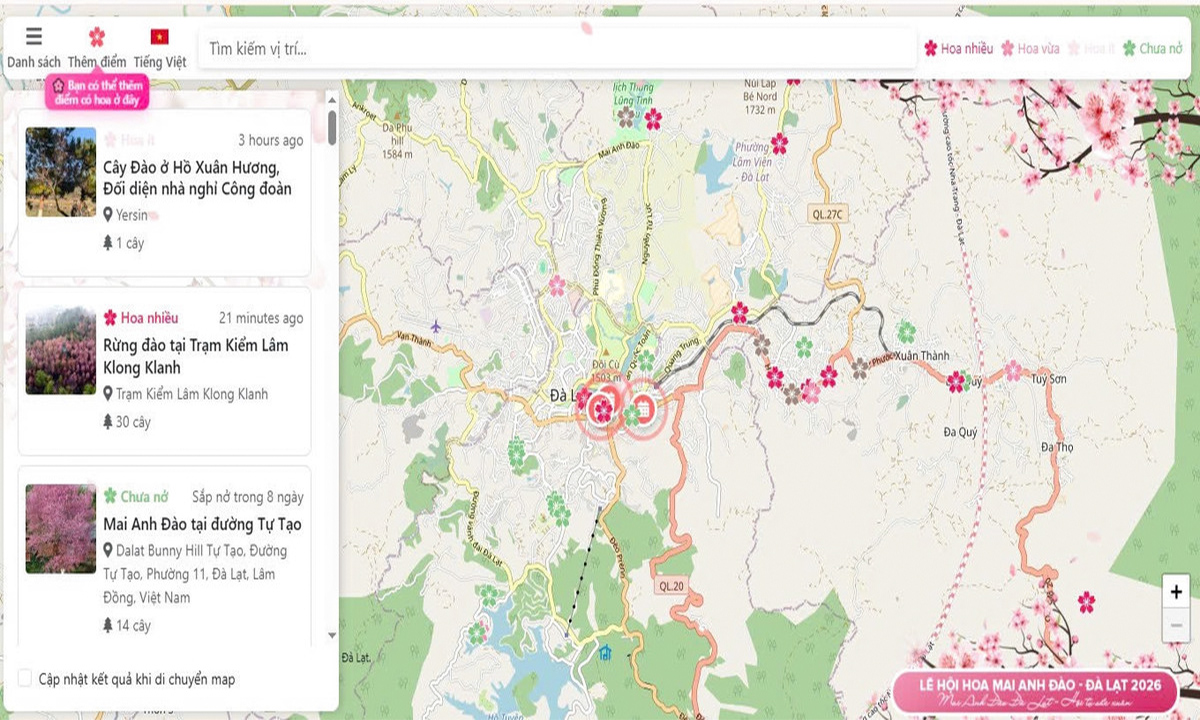Select the pink flower marker near Tuy Sơn

[x=1013, y=371]
